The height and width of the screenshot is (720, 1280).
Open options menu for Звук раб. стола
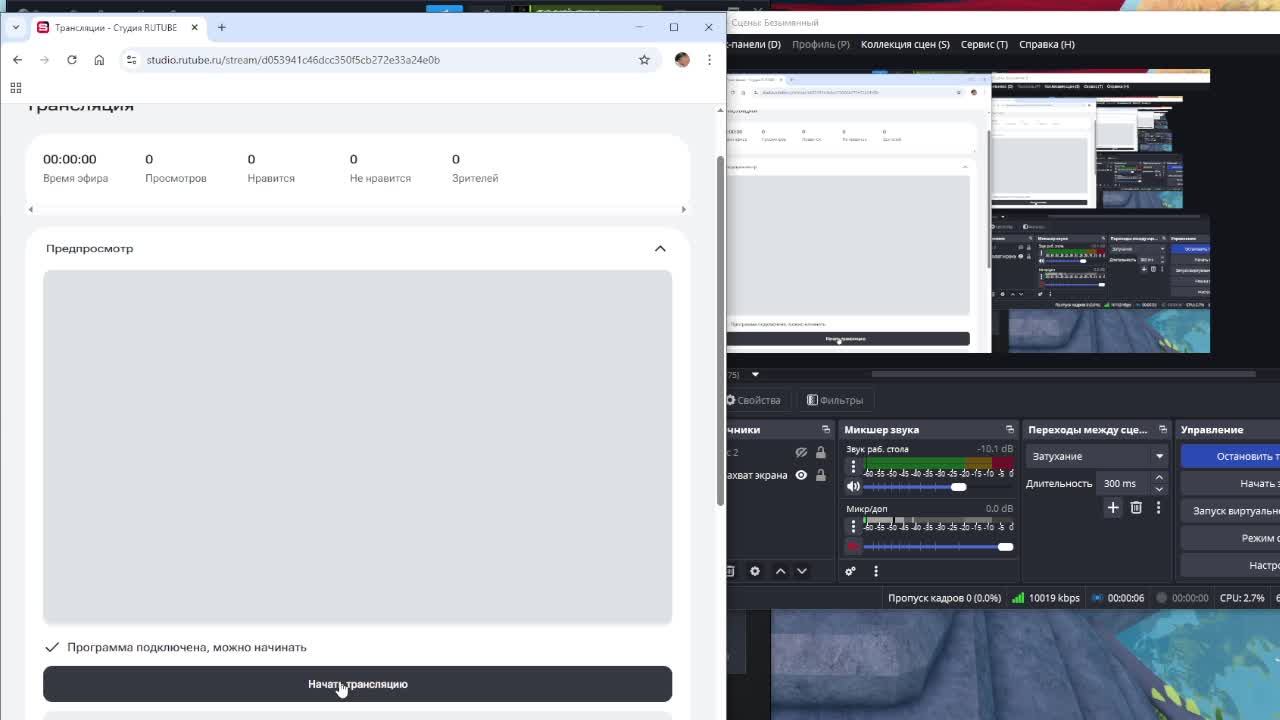point(853,466)
